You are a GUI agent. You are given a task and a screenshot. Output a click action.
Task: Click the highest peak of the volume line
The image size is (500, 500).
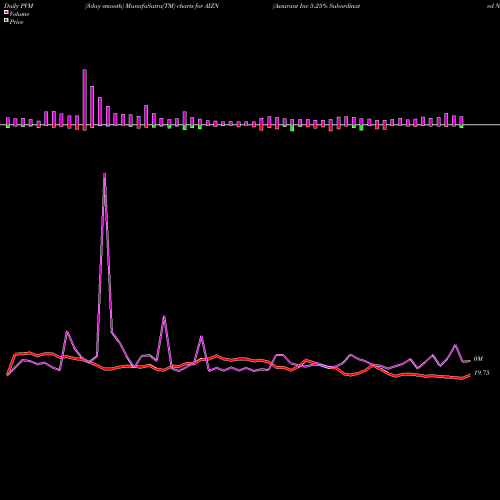[x=105, y=174]
